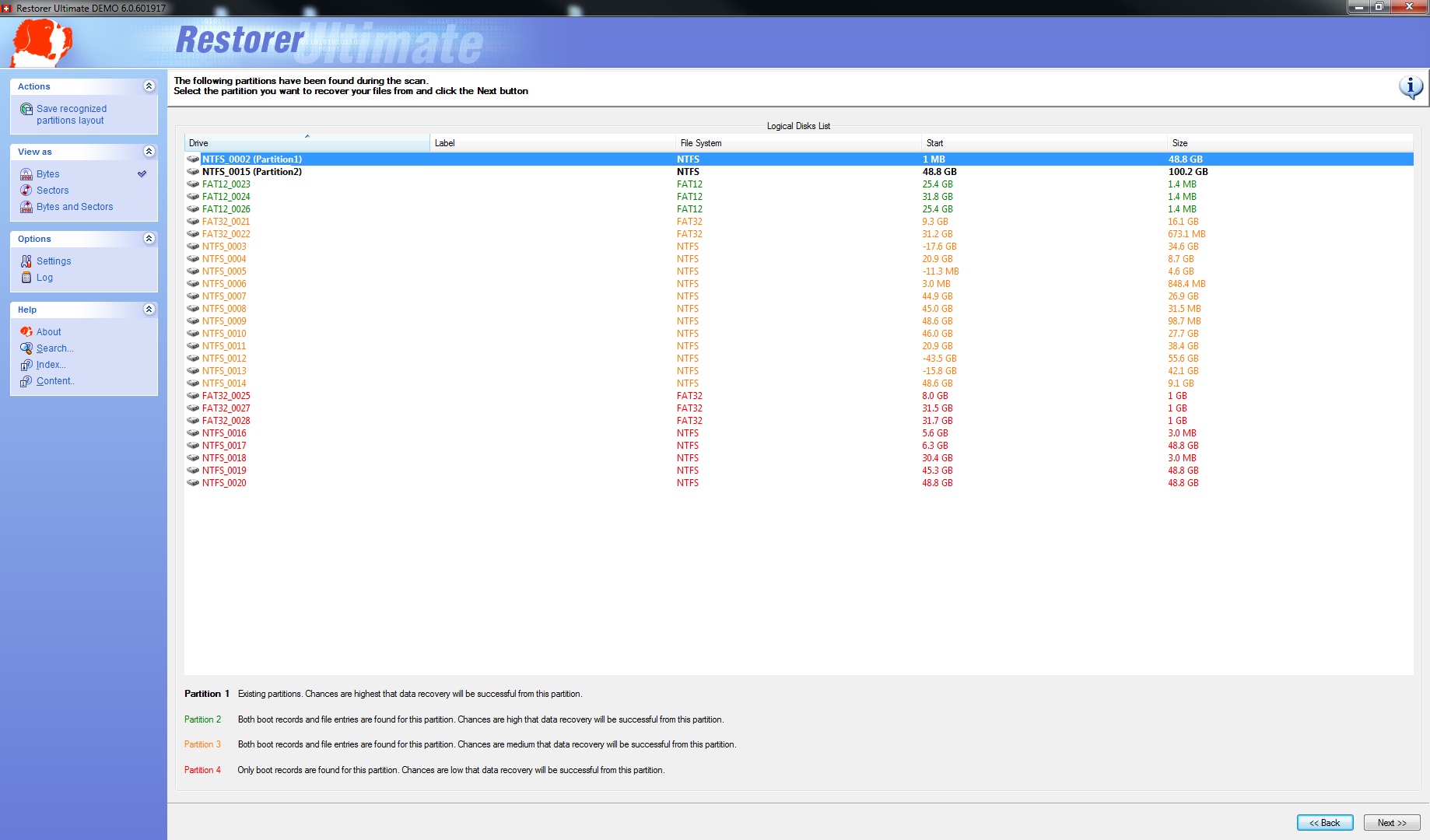Click the Content icon in Help

tap(26, 381)
